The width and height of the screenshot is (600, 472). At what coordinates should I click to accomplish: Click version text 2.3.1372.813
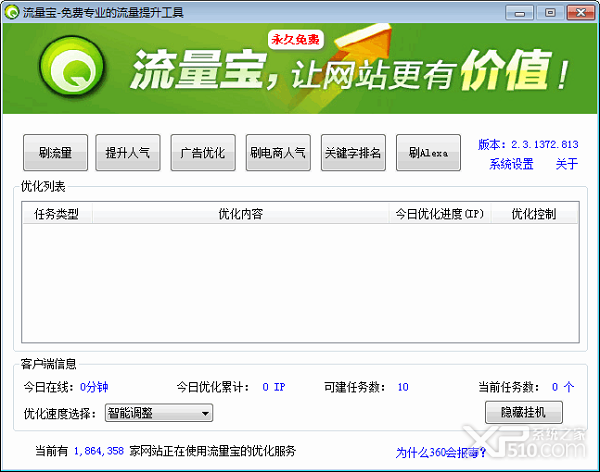(x=545, y=144)
